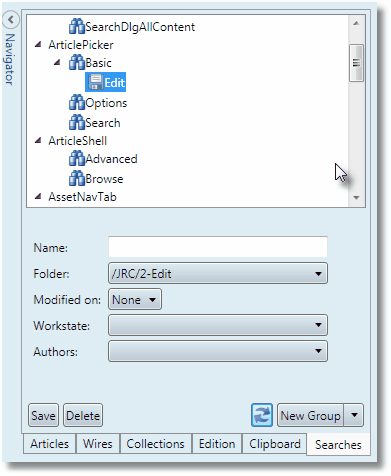
Task: Select the Searches tab
Action: pyautogui.click(x=338, y=444)
